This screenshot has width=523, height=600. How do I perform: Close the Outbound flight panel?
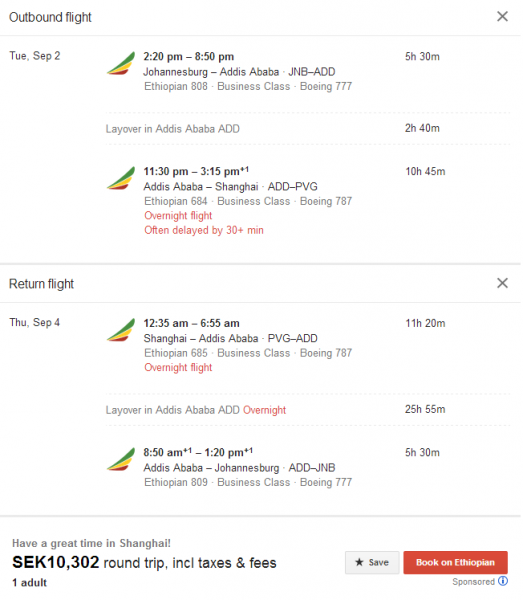pyautogui.click(x=502, y=16)
